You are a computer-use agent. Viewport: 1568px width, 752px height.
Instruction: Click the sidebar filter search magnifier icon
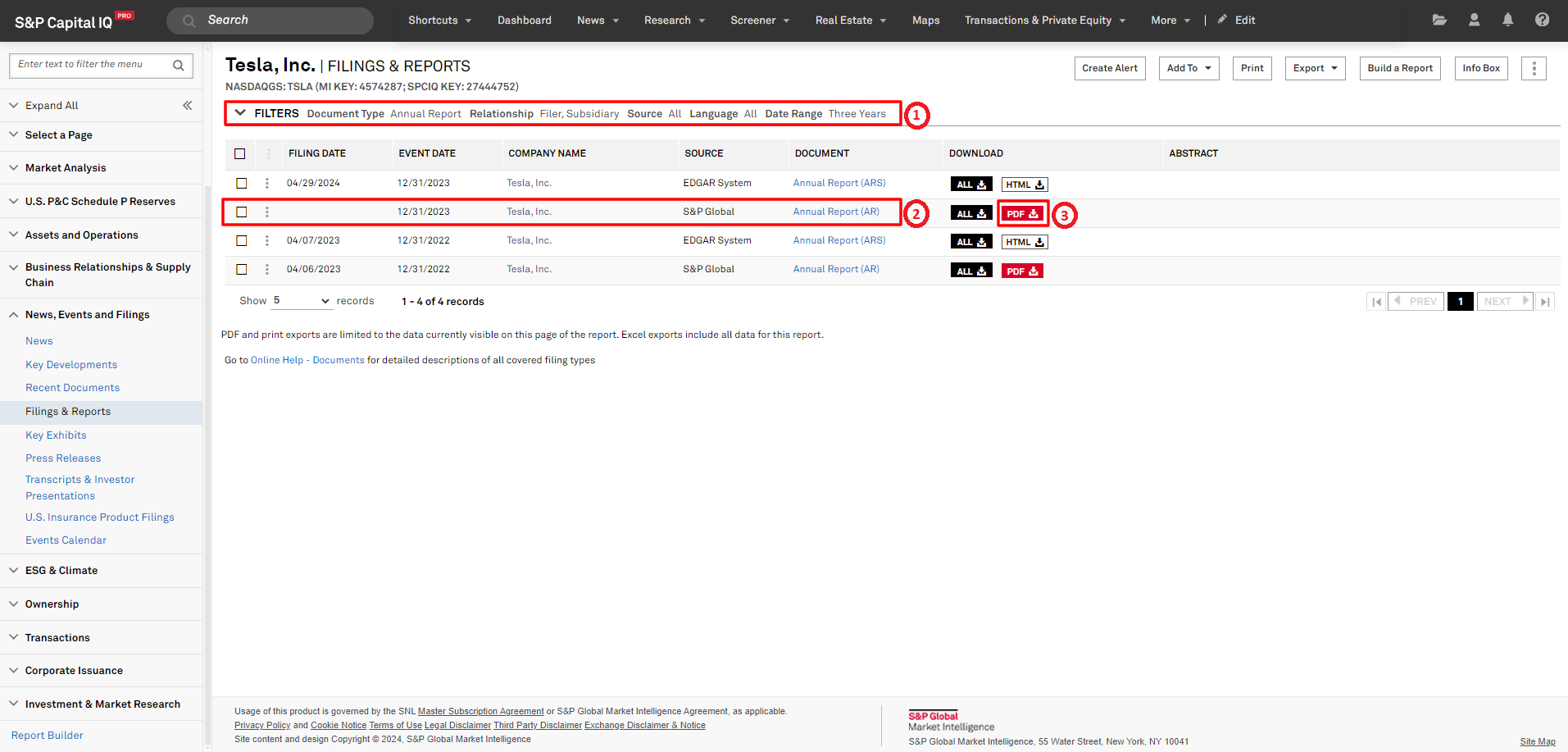point(178,65)
